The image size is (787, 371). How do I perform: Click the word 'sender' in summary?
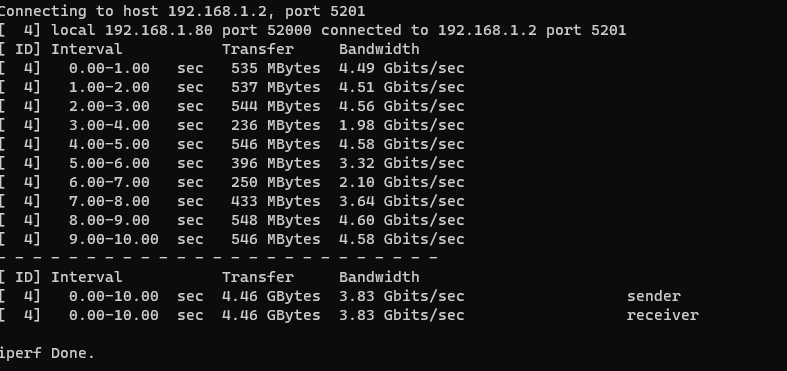click(x=653, y=297)
